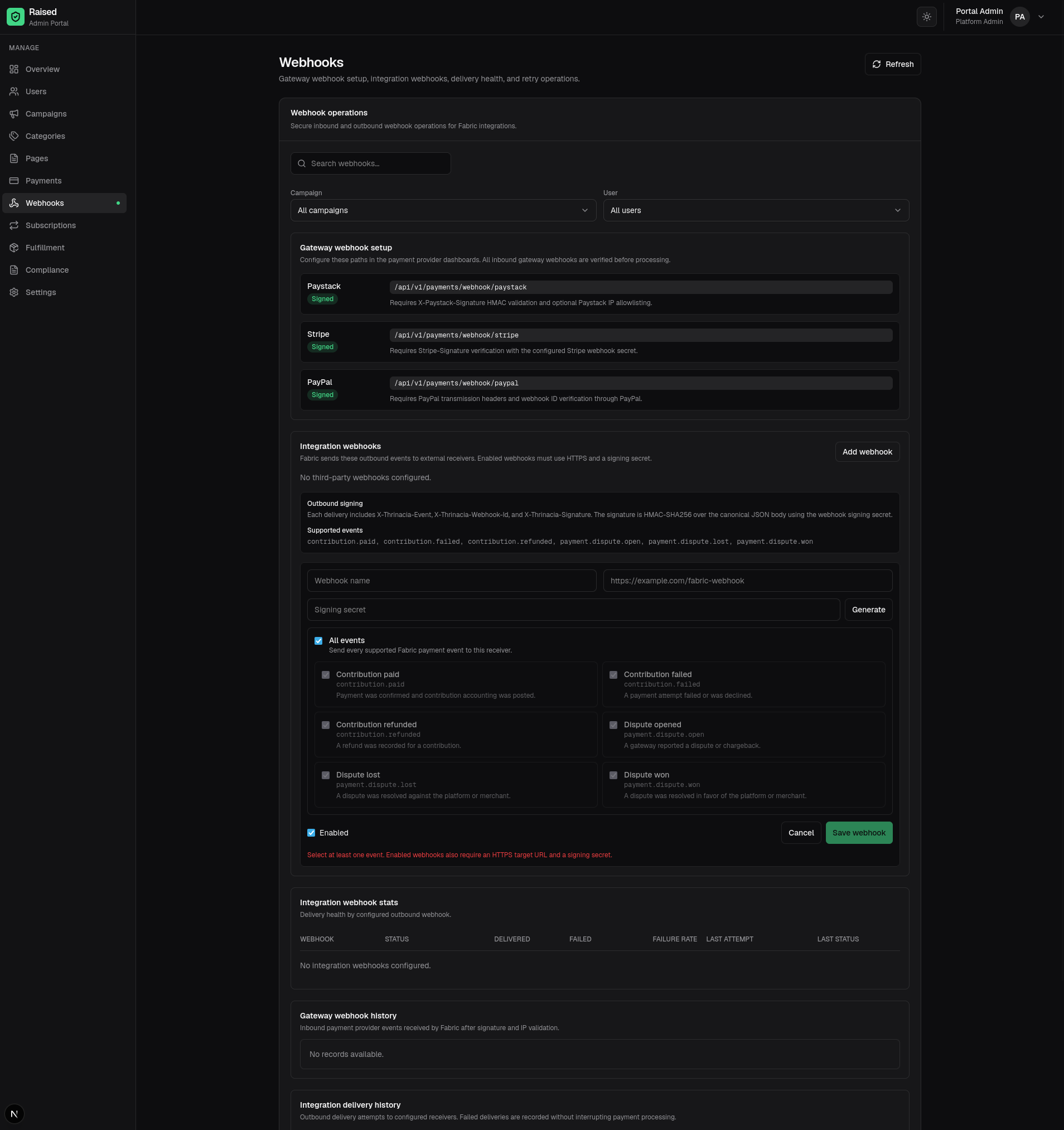Click the Signed badge under Stripe

click(x=322, y=347)
